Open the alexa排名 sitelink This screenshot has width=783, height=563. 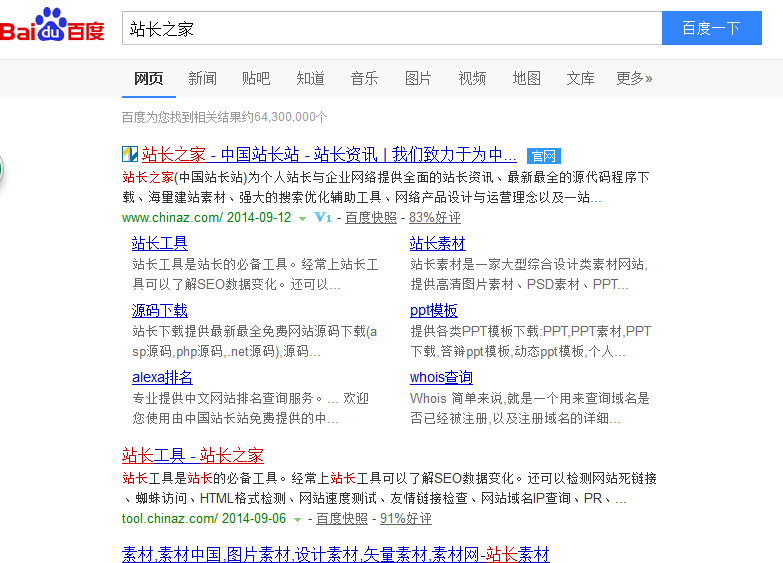coord(162,377)
